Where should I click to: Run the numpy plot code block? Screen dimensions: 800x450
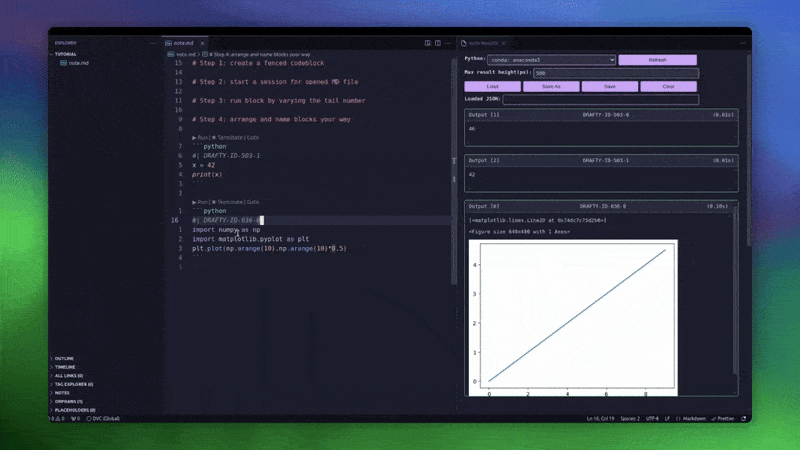click(x=200, y=202)
